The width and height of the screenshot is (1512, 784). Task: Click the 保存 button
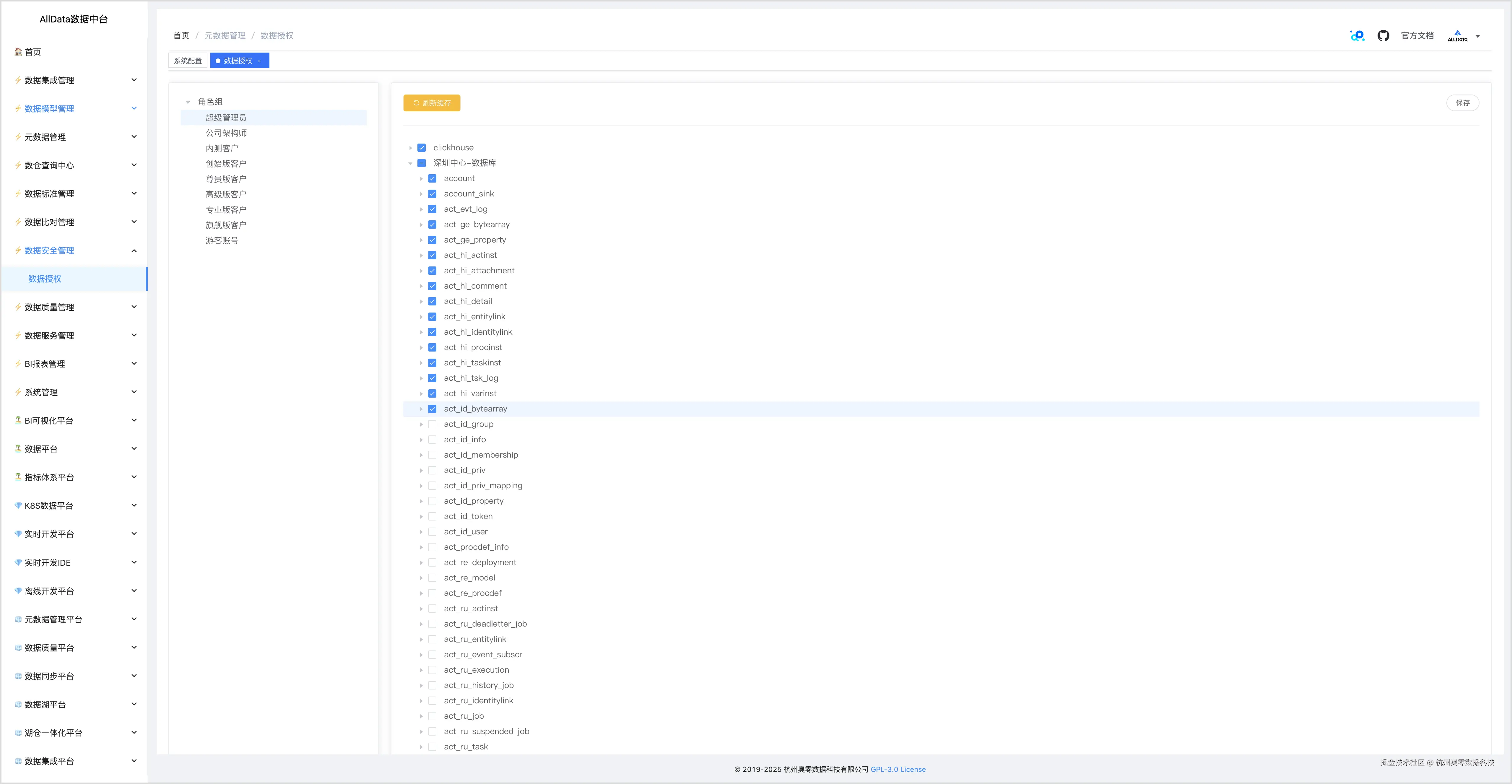click(1462, 103)
